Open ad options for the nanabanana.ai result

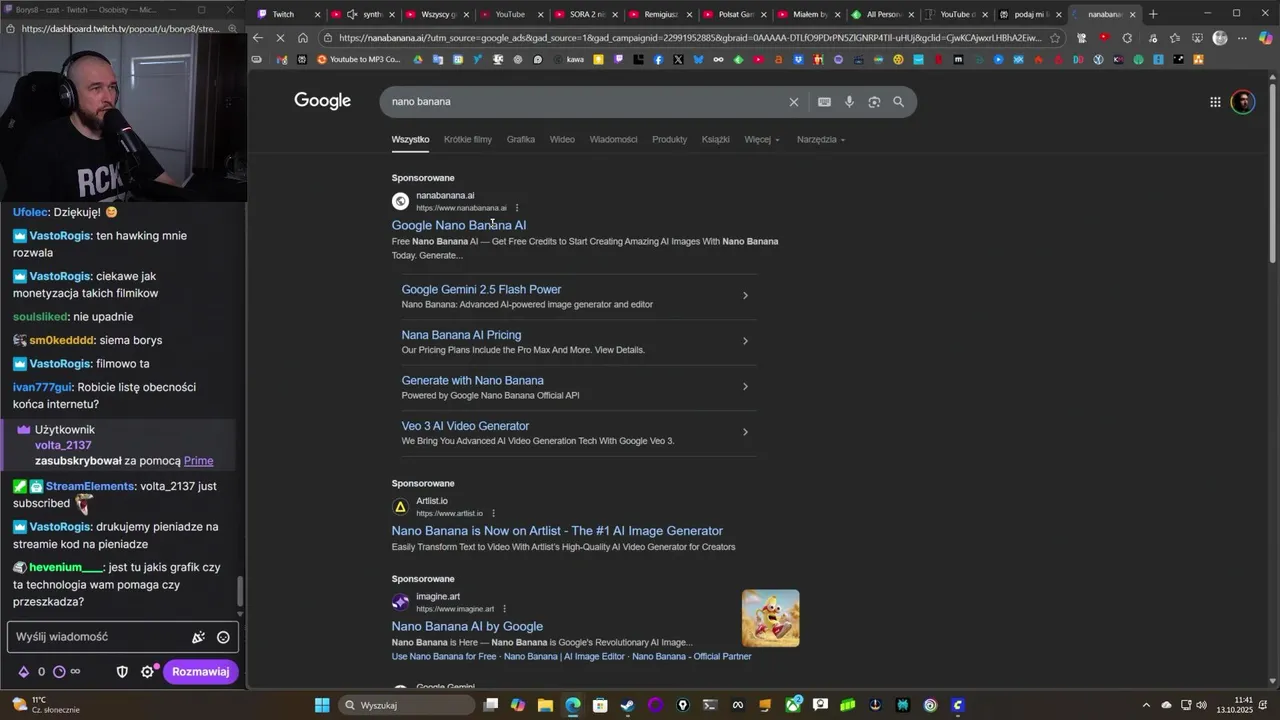tap(517, 208)
